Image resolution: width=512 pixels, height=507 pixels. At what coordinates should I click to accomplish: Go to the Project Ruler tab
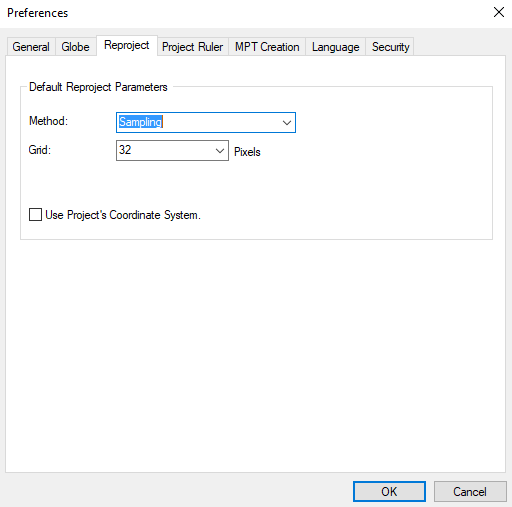[x=192, y=47]
